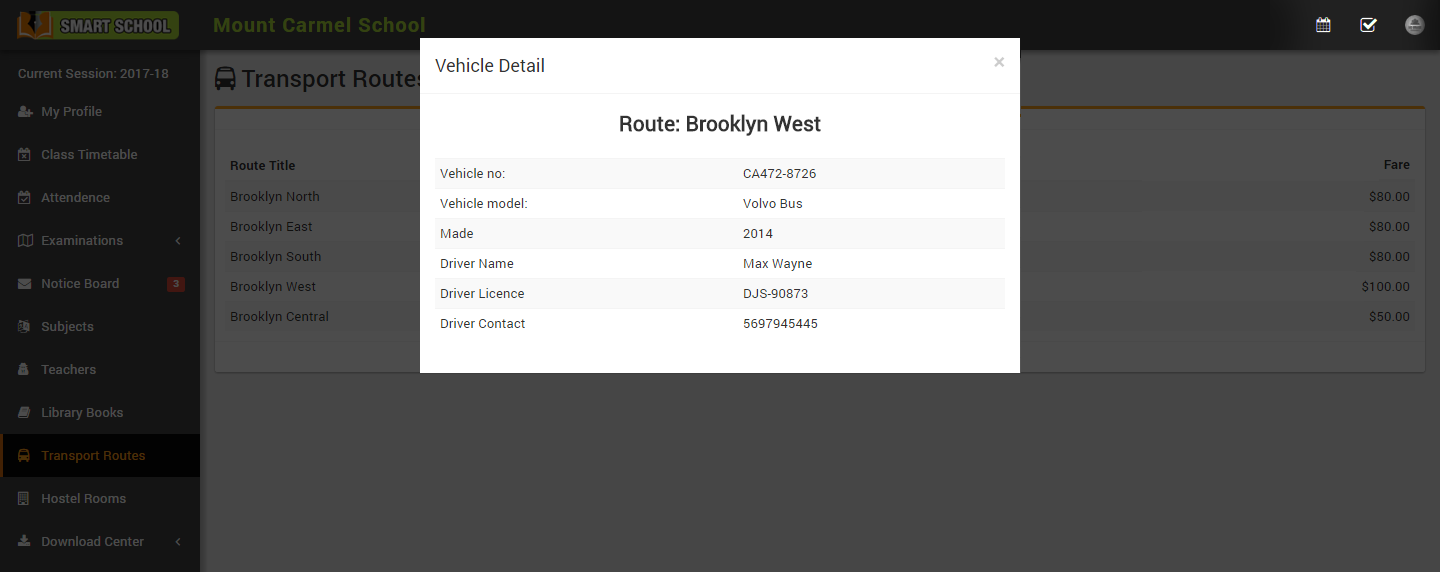
Task: Click the Mount Carmel School title
Action: point(319,25)
